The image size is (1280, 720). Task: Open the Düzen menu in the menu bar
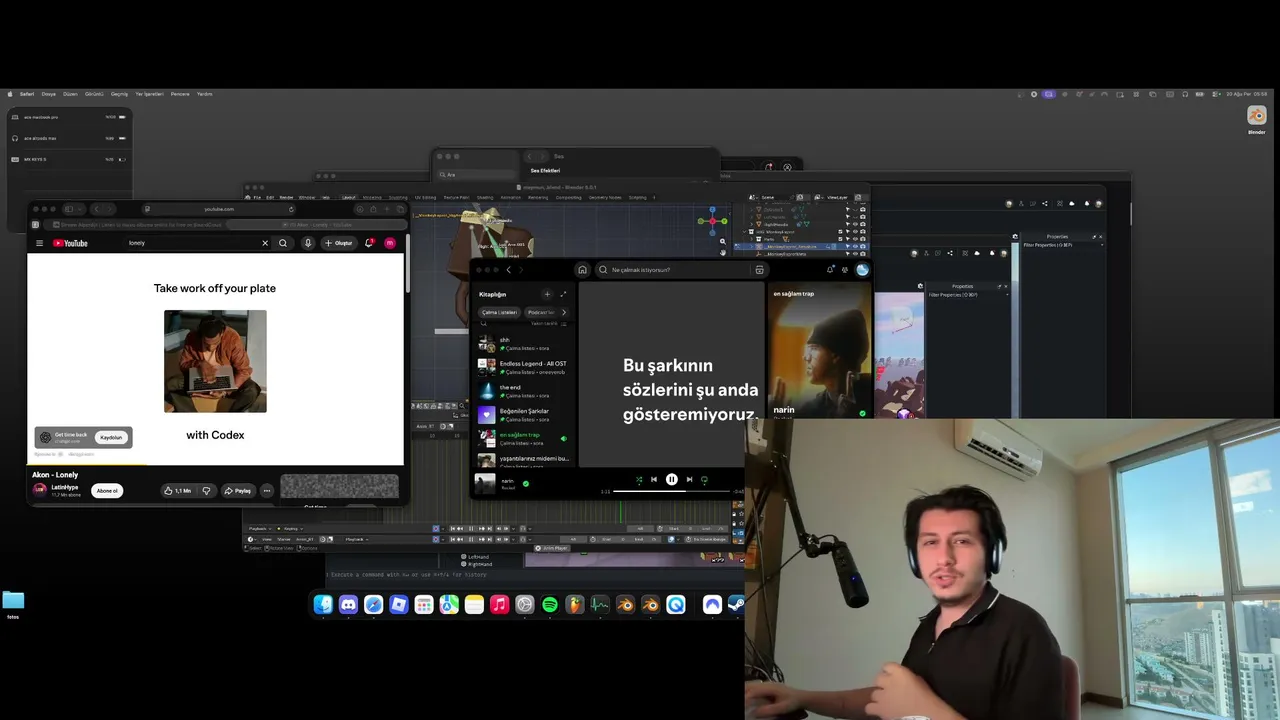[70, 94]
